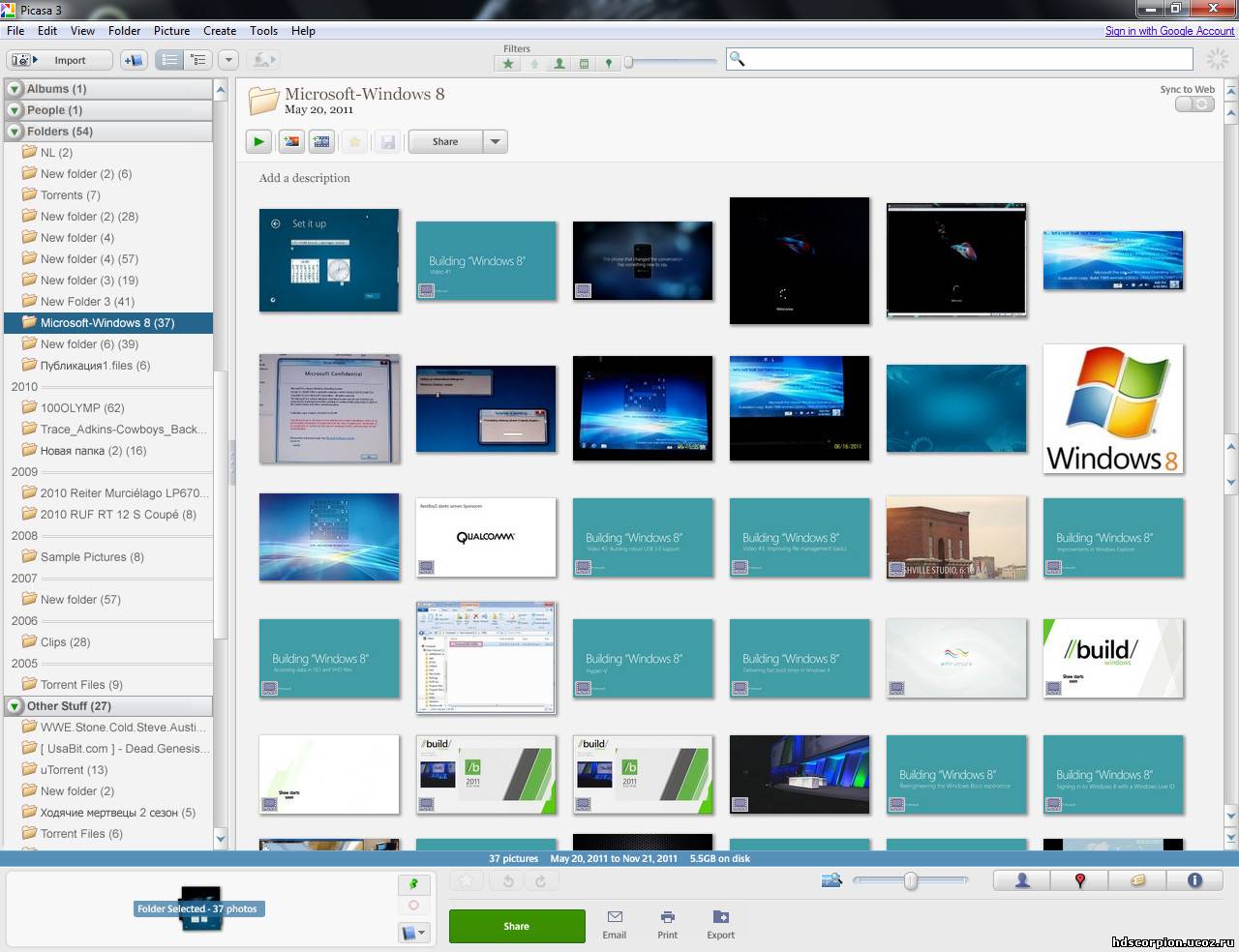Select the Qualcomm thumbnail
This screenshot has width=1239, height=952.
tap(486, 537)
